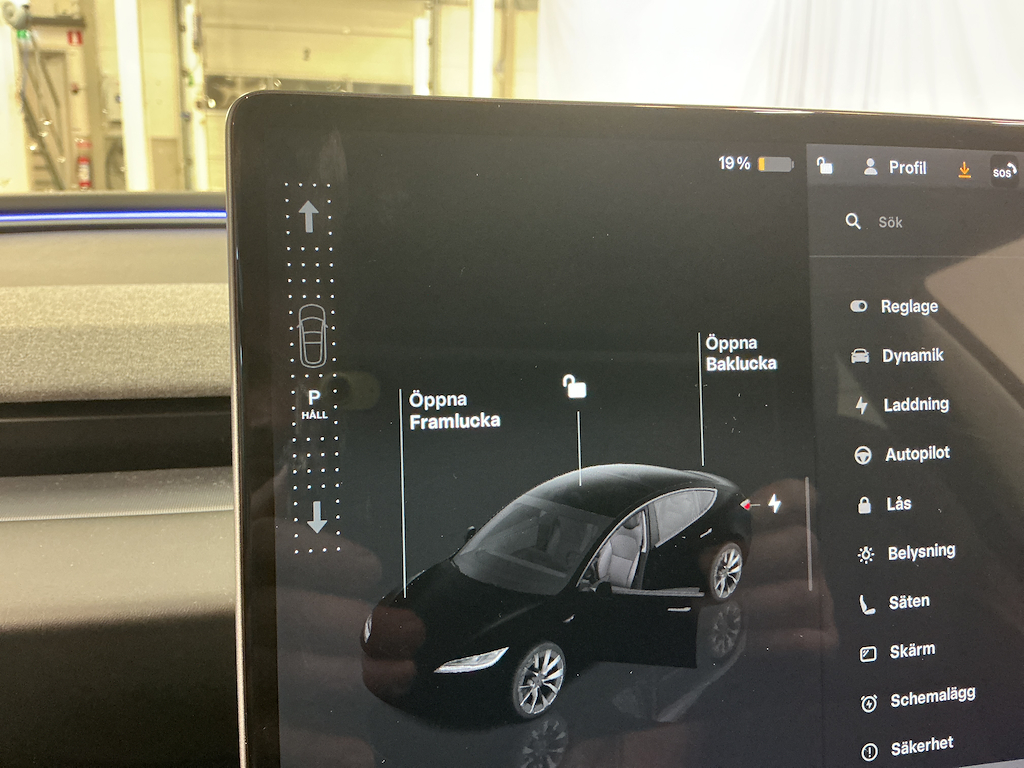Screen dimensions: 1024x768
Task: Tap the up arrow on gear selector strip
Action: coord(309,216)
